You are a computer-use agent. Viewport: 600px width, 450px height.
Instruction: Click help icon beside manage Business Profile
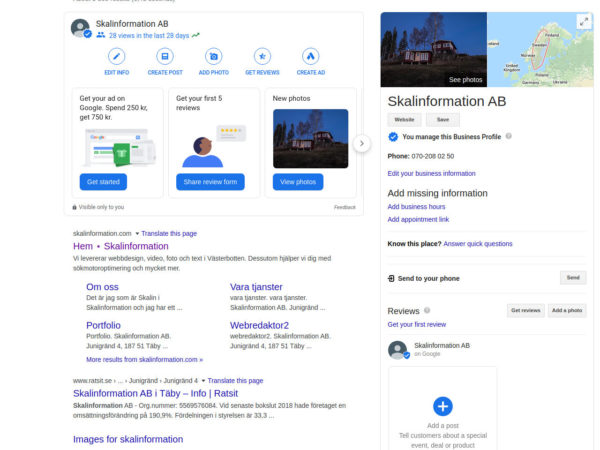[x=509, y=136]
